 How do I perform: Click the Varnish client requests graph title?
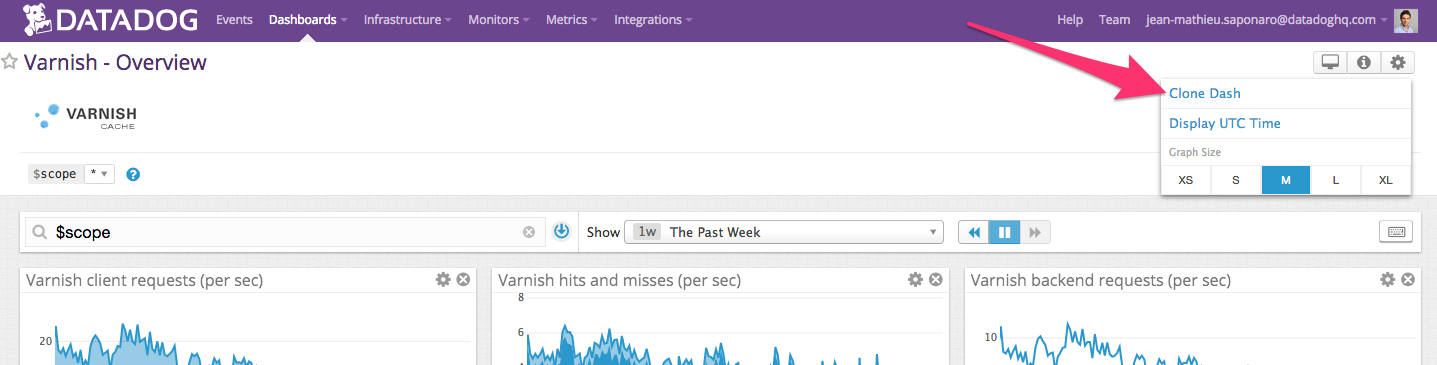coord(145,280)
